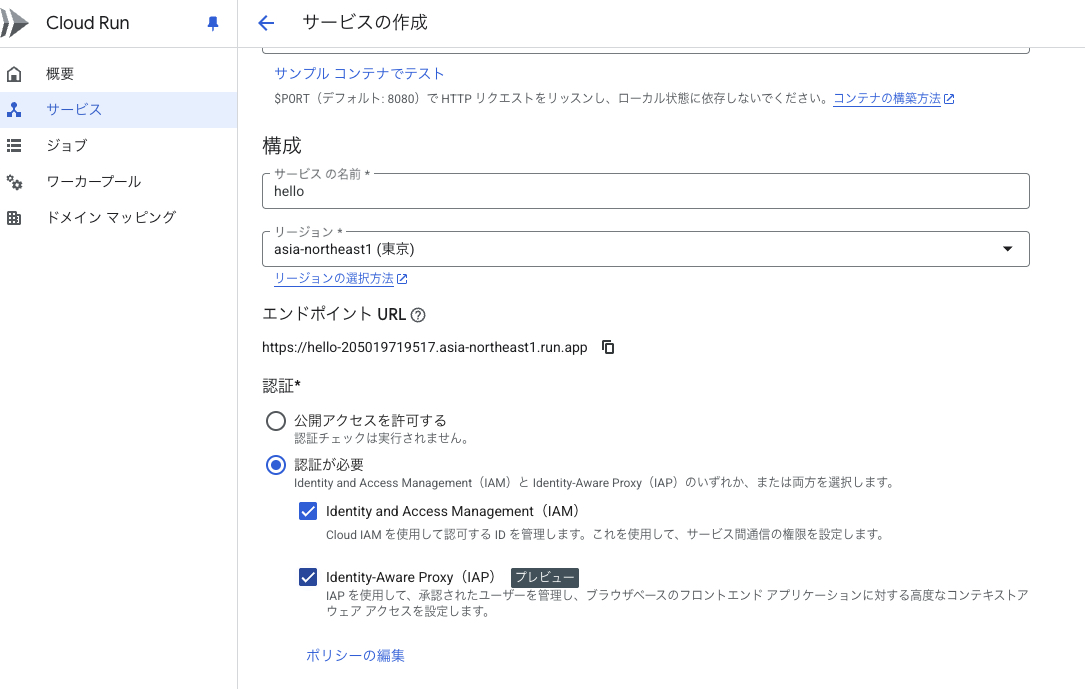Screen dimensions: 1085x689
Task: Click the ワーカープール gears icon
Action: point(14,182)
